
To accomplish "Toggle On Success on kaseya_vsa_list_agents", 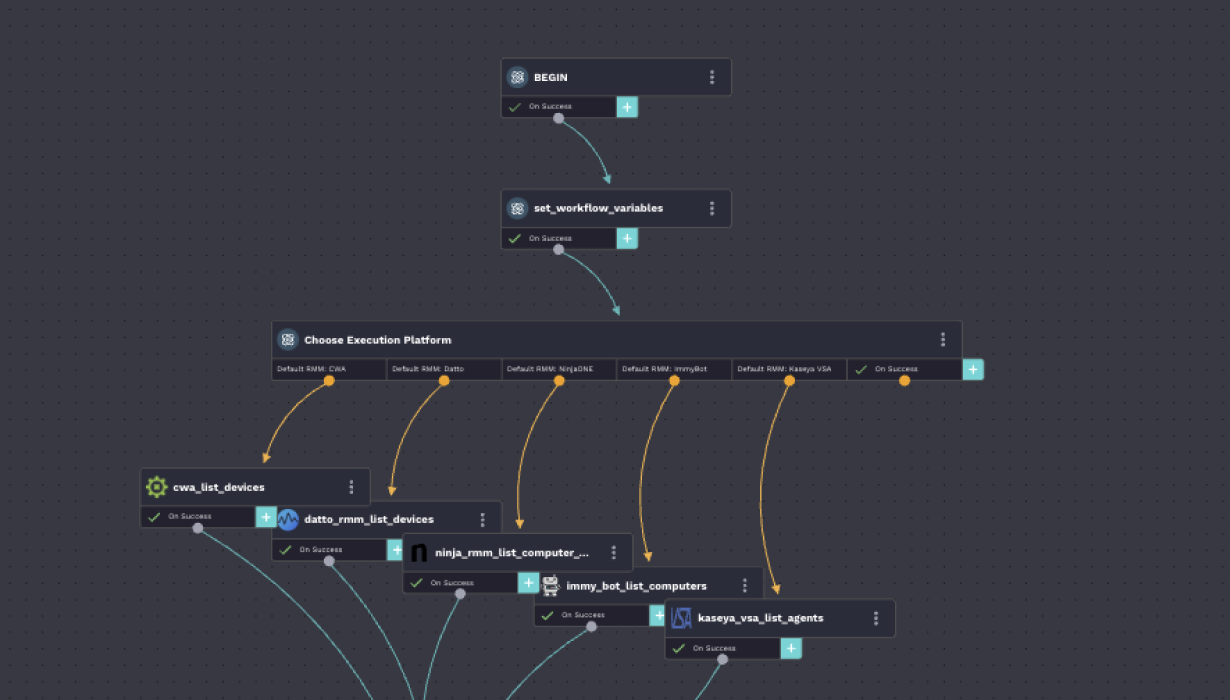I will 678,648.
